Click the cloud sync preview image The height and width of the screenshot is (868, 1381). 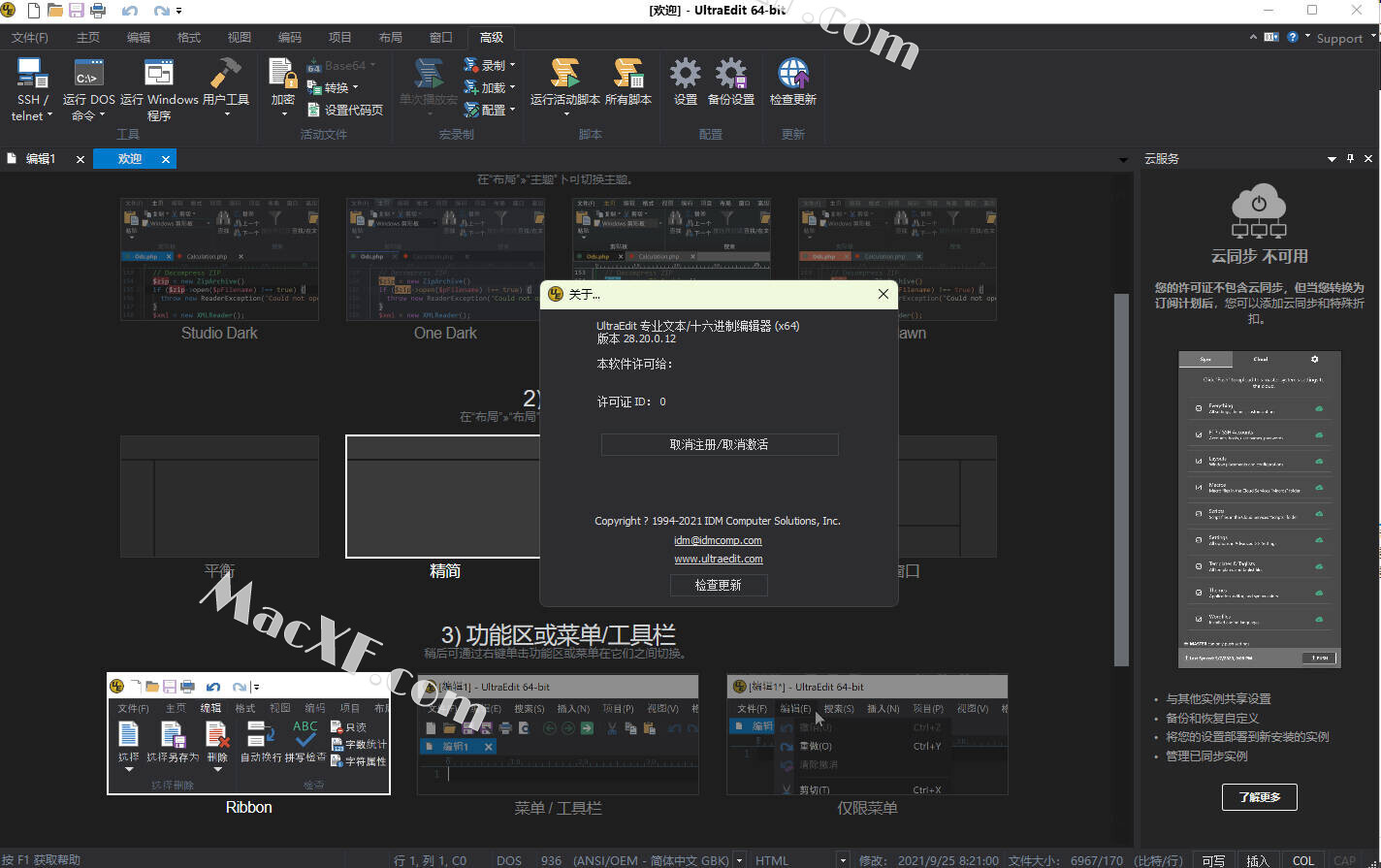[x=1259, y=509]
